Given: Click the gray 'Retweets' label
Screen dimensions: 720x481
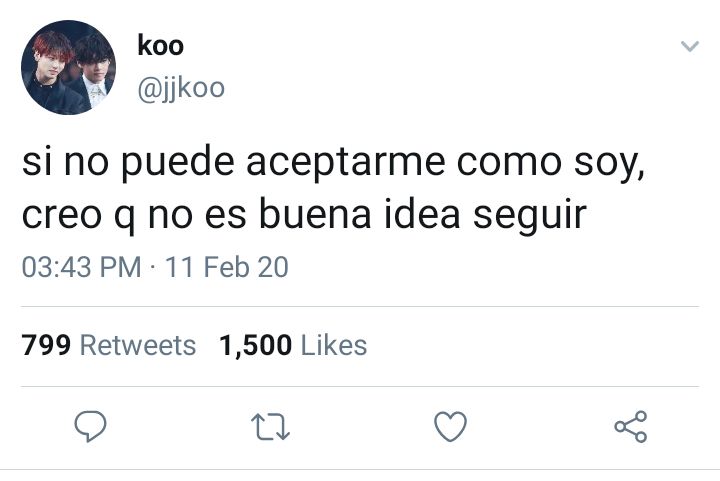Looking at the screenshot, I should coord(138,345).
